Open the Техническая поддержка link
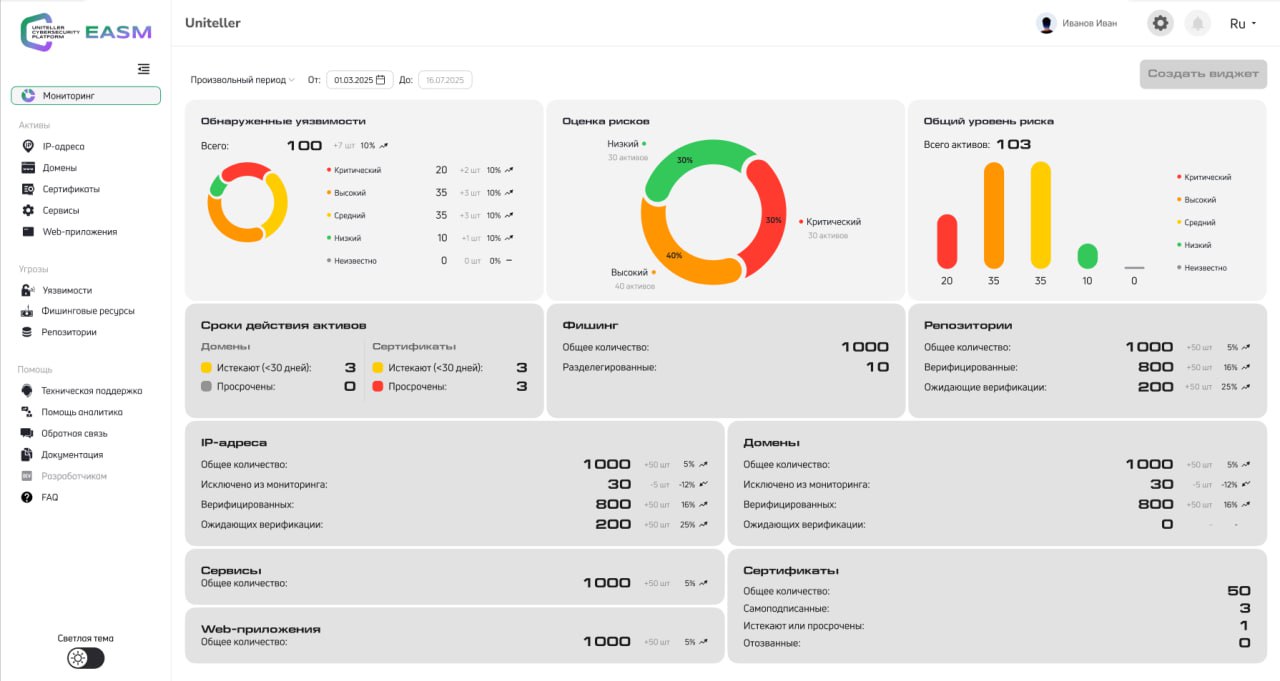 [x=91, y=391]
